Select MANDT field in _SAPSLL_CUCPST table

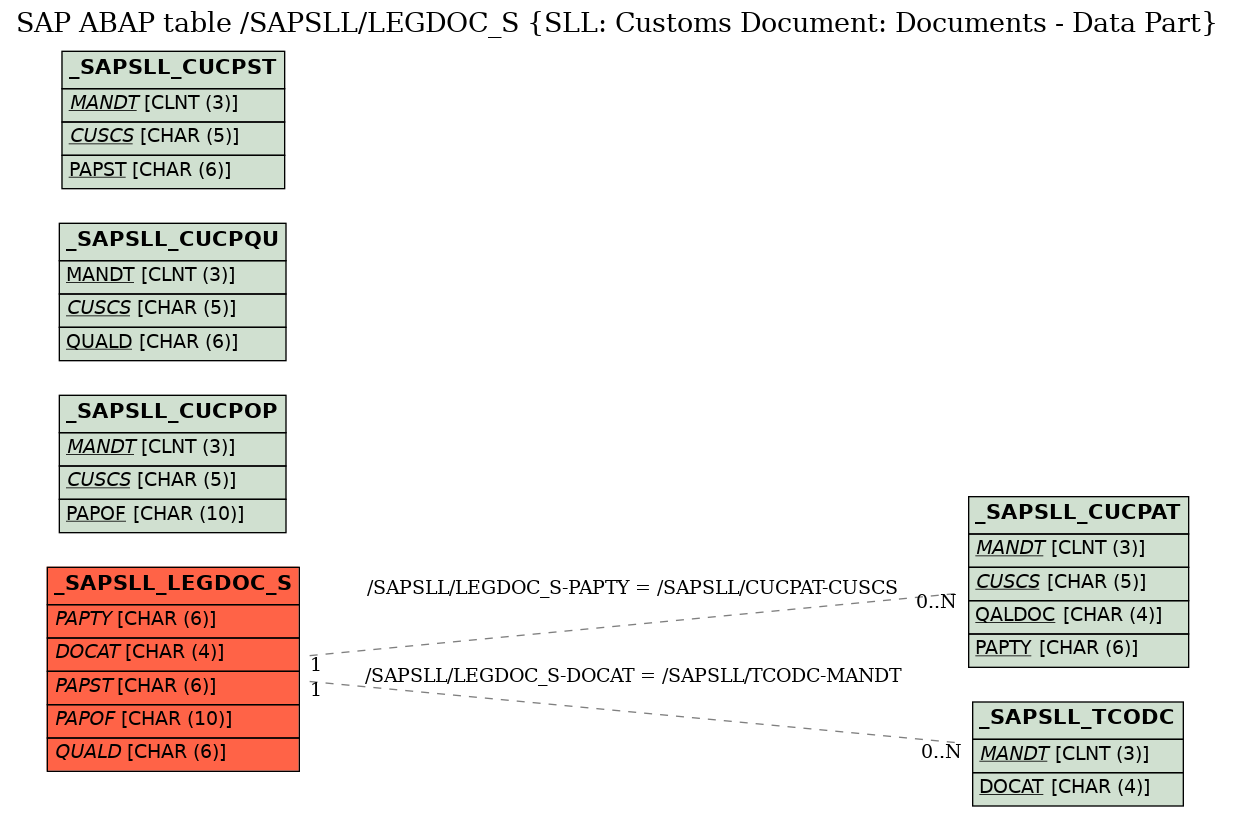(x=173, y=104)
